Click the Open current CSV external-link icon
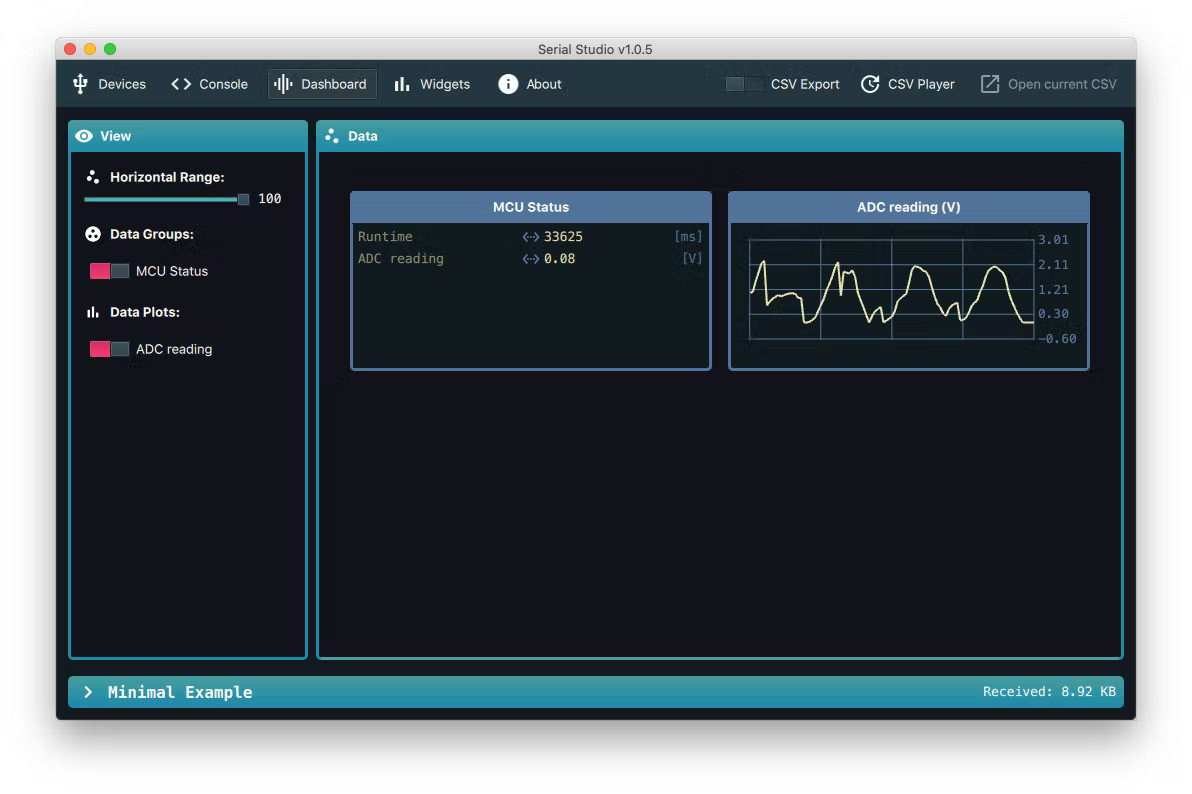Image resolution: width=1192 pixels, height=794 pixels. tap(990, 84)
